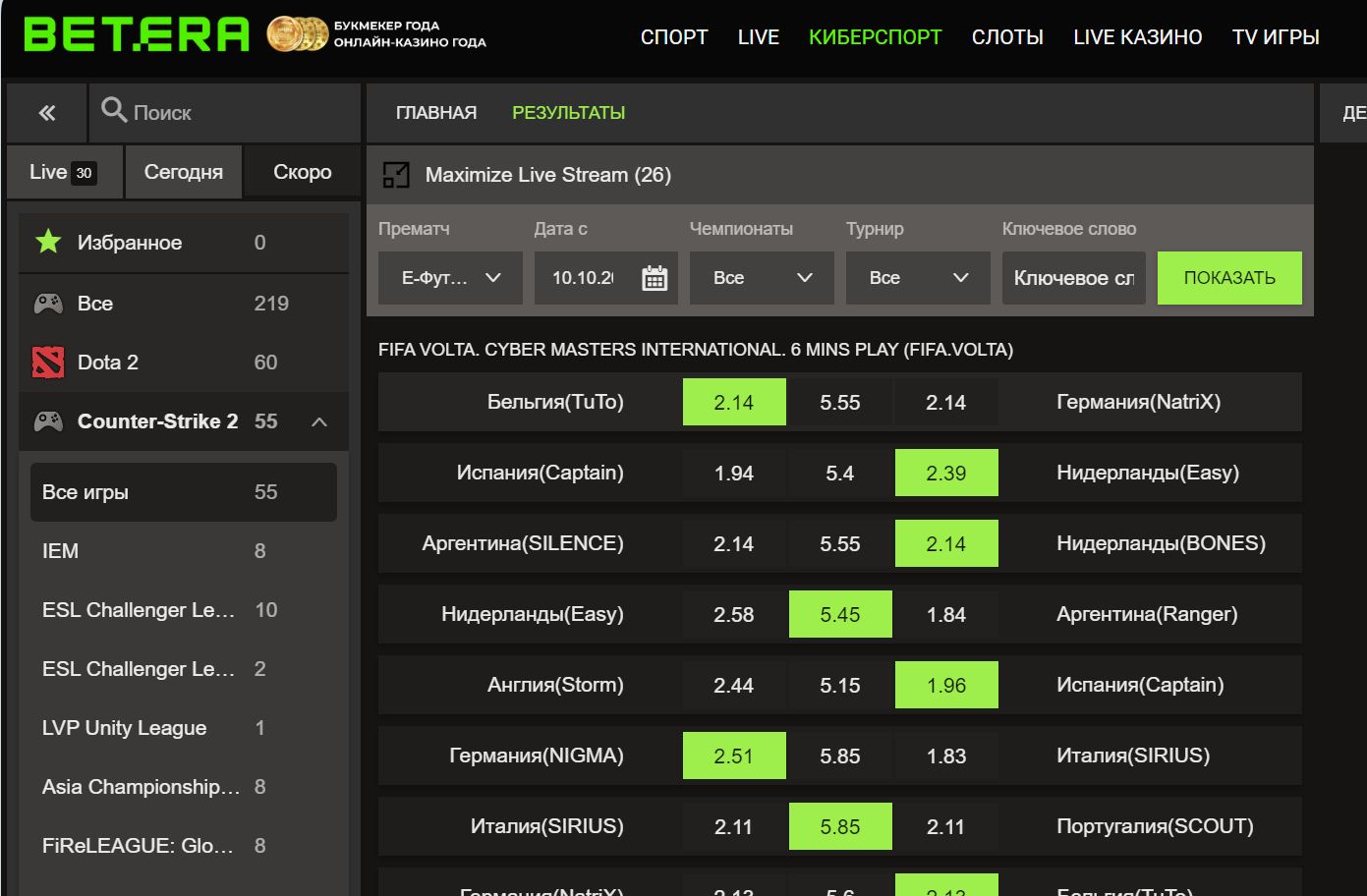1367x896 pixels.
Task: Select draw odds 5.85 in Италия–Португалия row
Action: tap(840, 826)
